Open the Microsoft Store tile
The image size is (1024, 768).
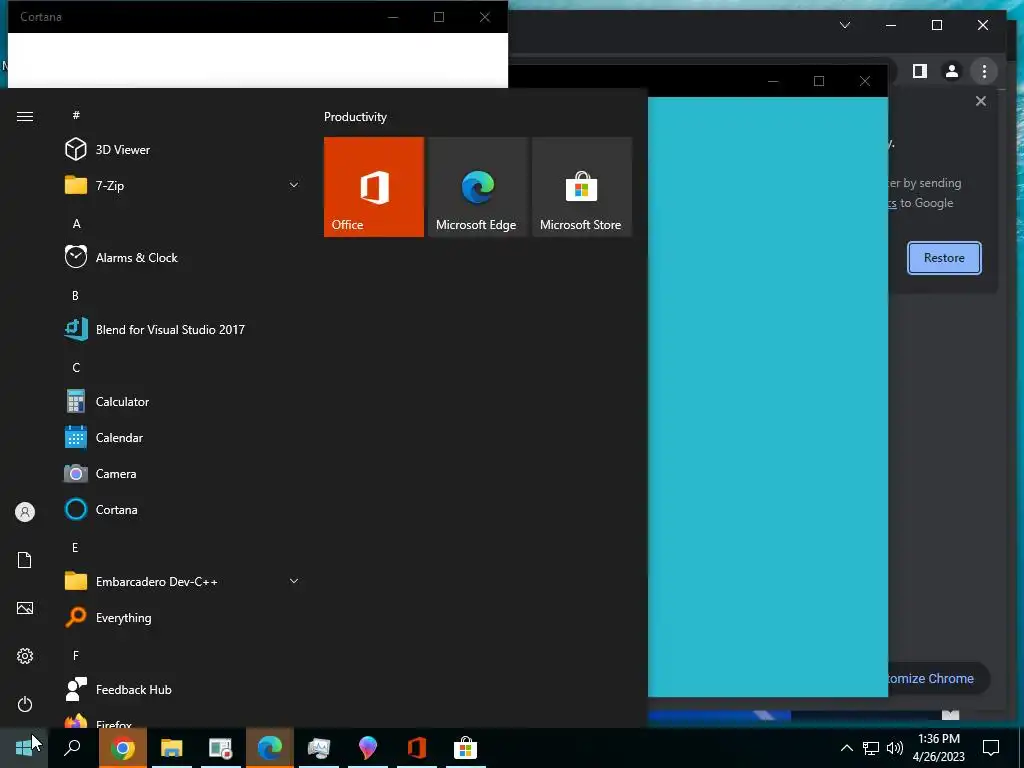[581, 187]
